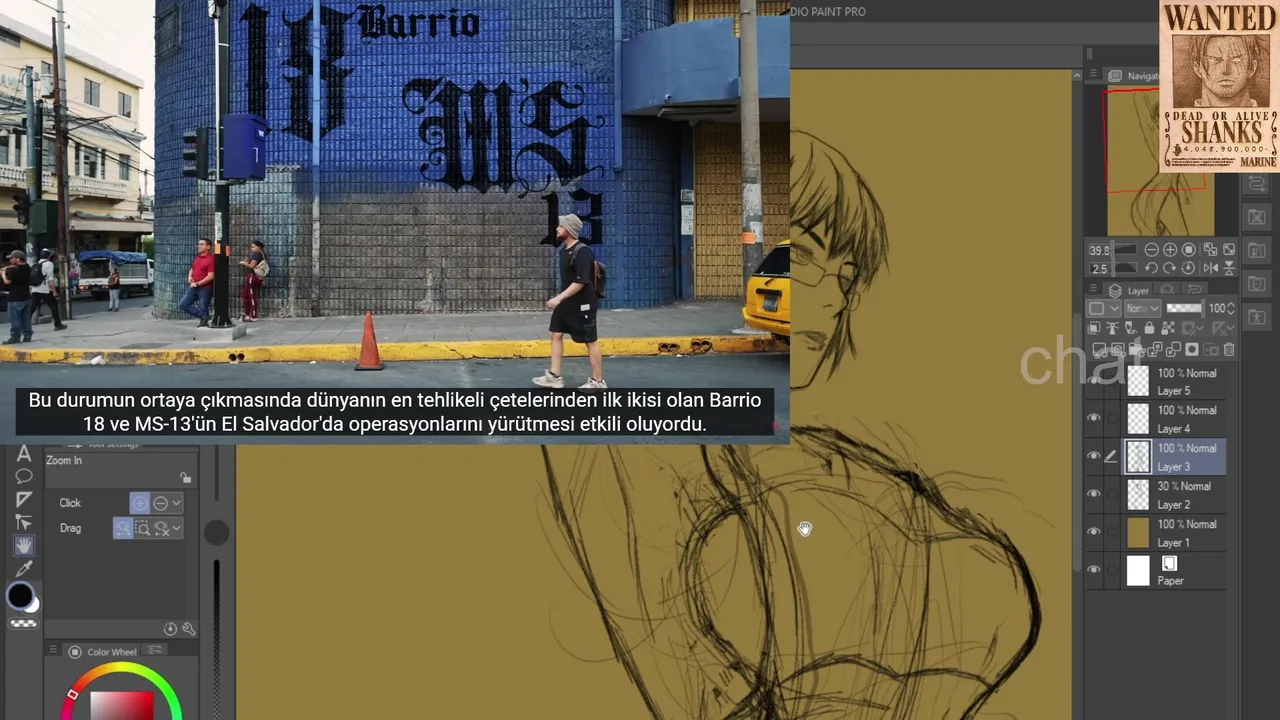Viewport: 1280px width, 720px height.
Task: Select Layer 5 in layer list
Action: [x=1175, y=381]
